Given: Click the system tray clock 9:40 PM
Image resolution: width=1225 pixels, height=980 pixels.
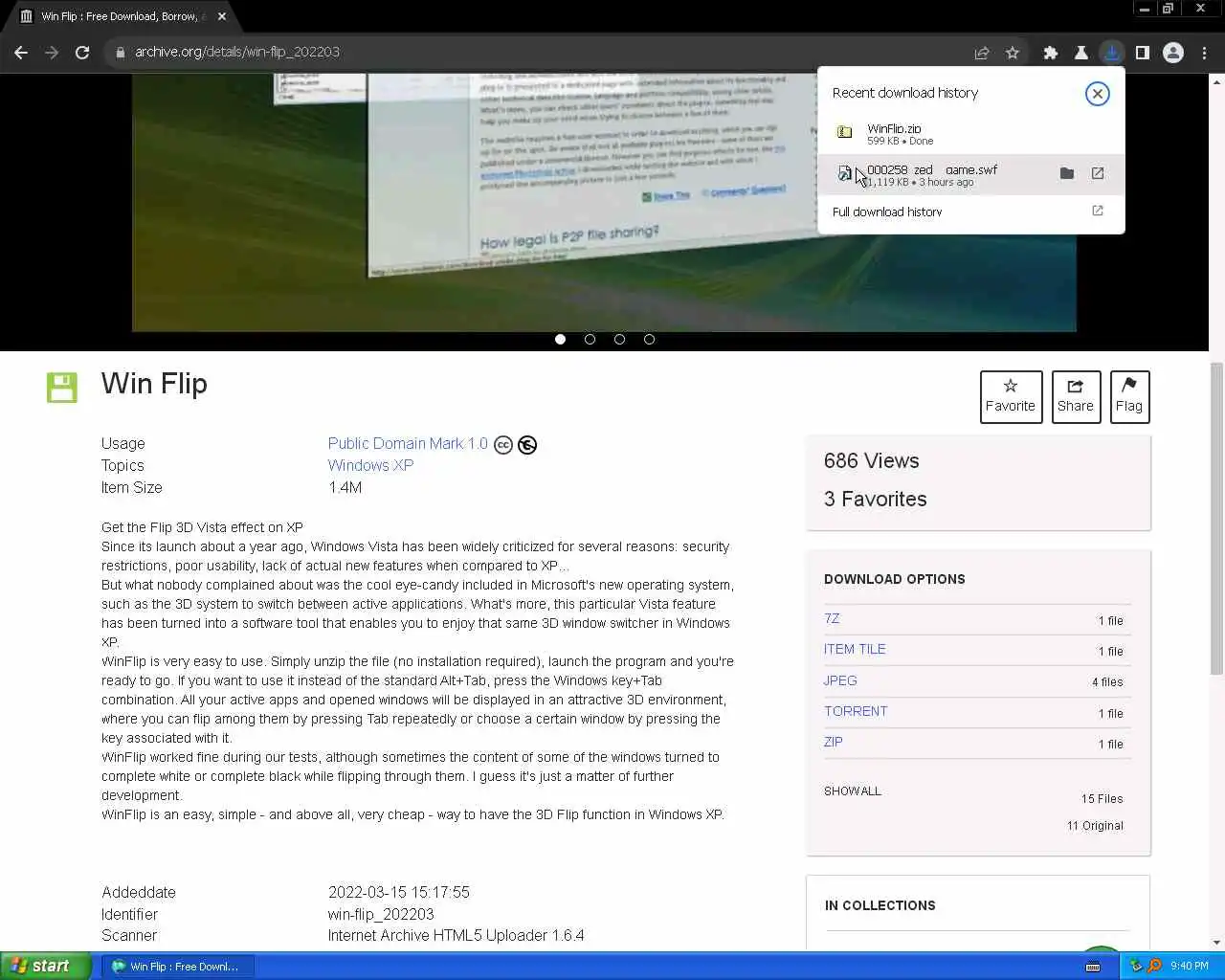Looking at the screenshot, I should tap(1190, 967).
